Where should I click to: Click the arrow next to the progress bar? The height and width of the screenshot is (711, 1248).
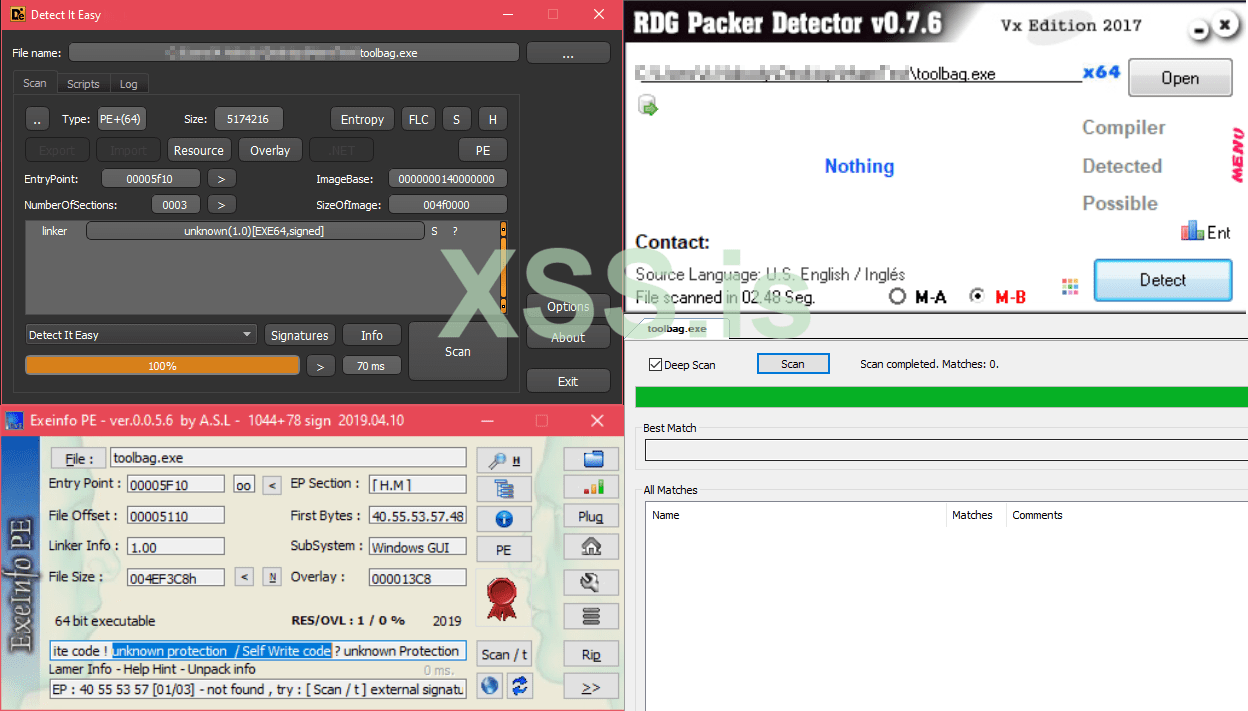pos(320,366)
